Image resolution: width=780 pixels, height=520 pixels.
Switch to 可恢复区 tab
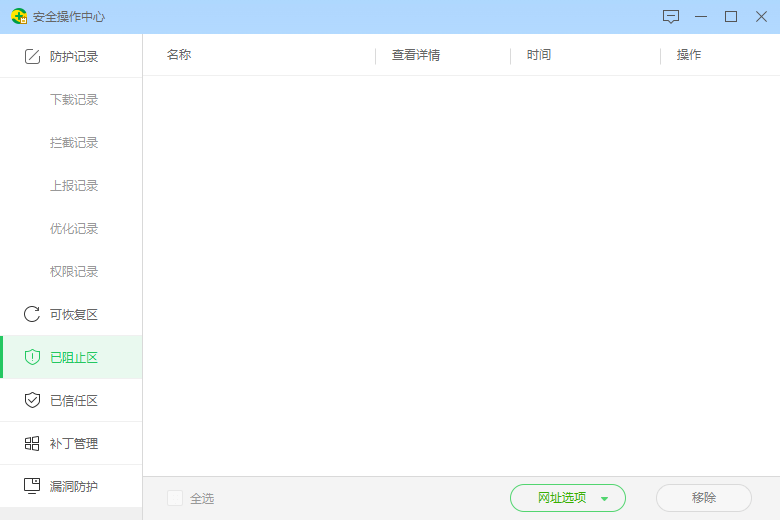pyautogui.click(x=71, y=314)
